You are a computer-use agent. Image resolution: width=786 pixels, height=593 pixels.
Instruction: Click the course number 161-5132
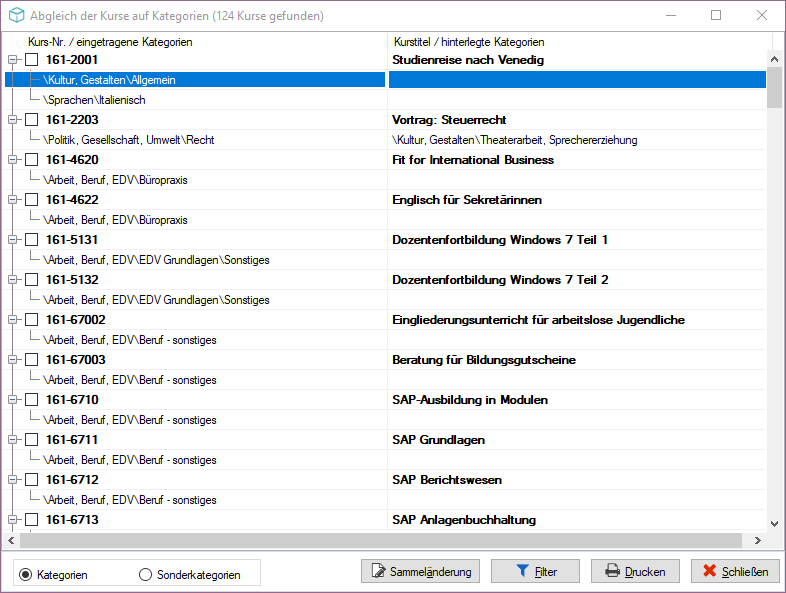coord(72,280)
